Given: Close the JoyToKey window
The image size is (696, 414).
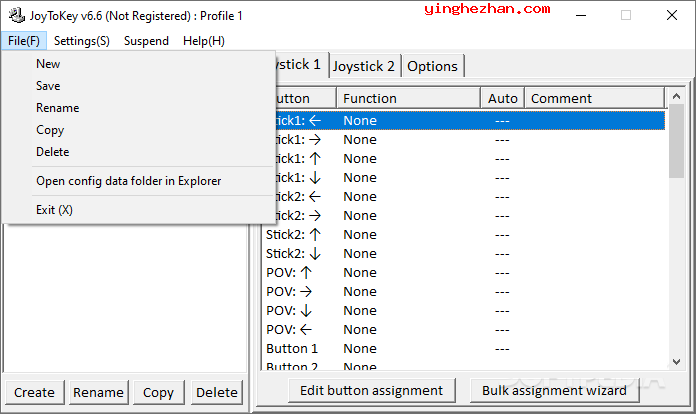Looking at the screenshot, I should tap(672, 16).
